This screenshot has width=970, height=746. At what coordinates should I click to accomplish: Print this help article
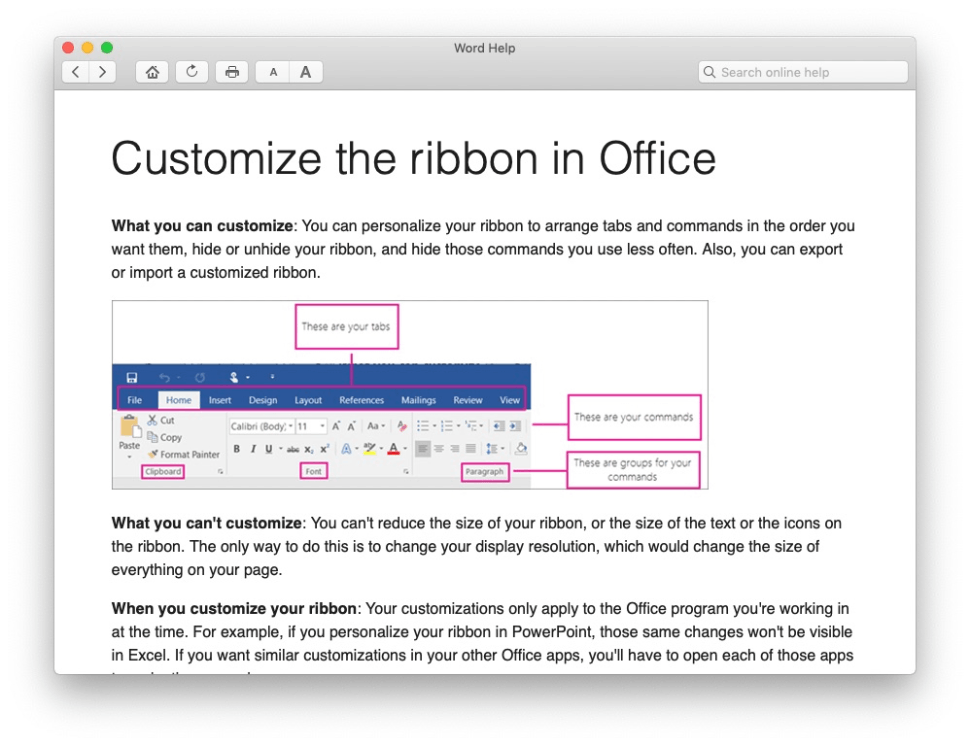(232, 72)
